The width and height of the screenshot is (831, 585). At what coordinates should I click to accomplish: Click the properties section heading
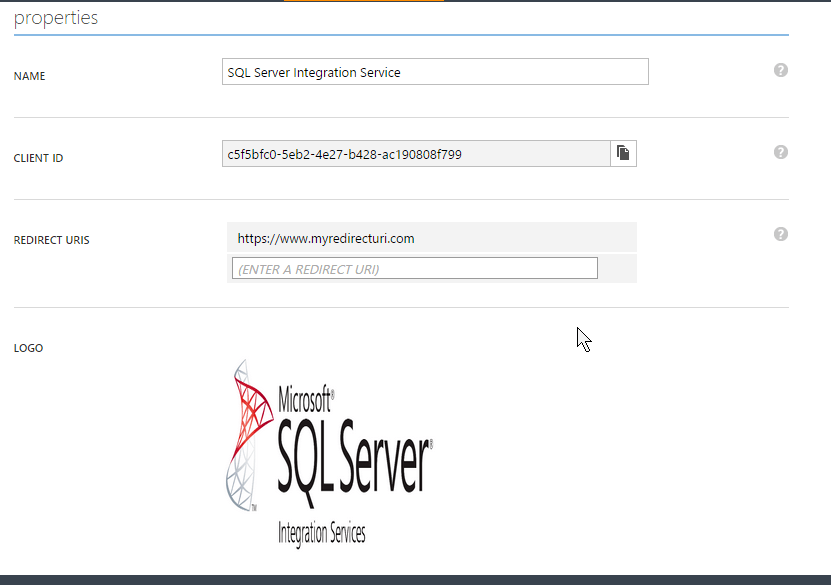click(x=56, y=17)
